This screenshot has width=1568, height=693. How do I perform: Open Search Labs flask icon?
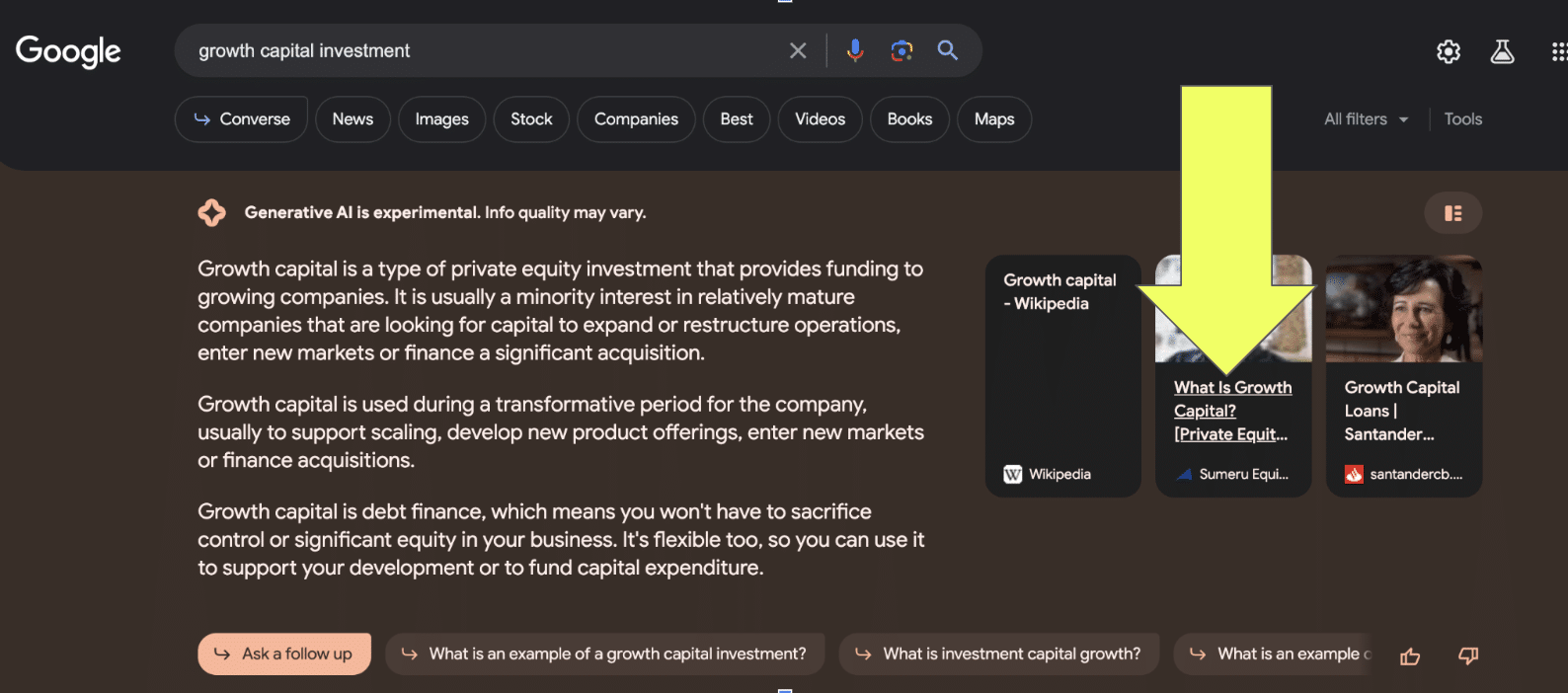point(1502,51)
